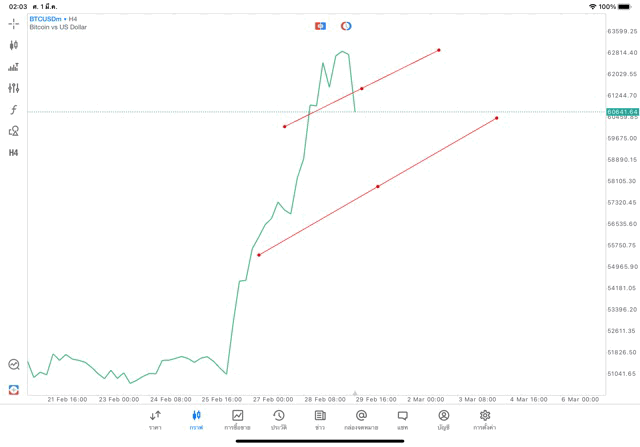The image size is (640, 447).
Task: Select upper red trendline's middle point
Action: pos(362,88)
